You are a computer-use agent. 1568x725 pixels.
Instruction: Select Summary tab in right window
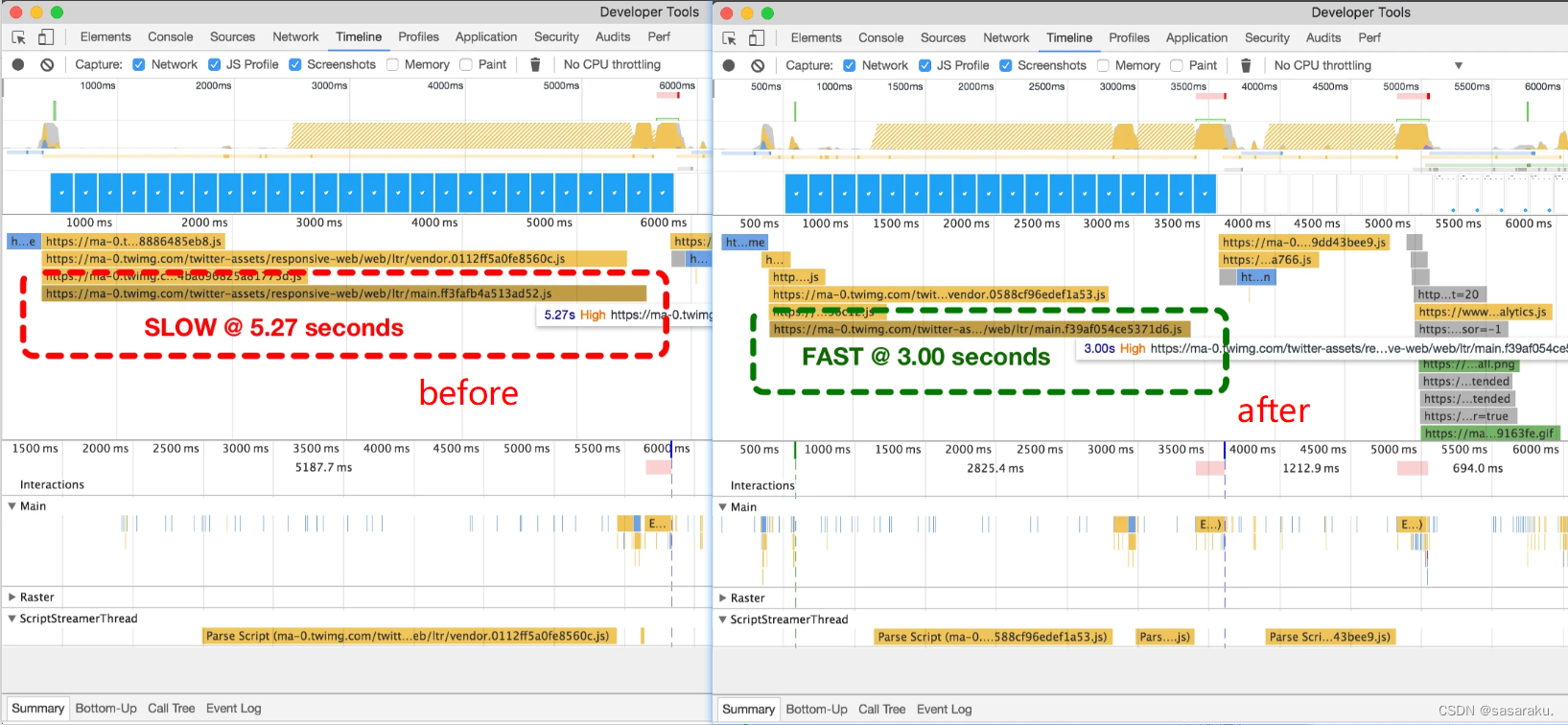click(748, 709)
